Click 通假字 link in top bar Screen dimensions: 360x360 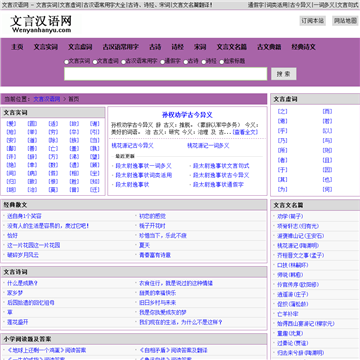point(255,5)
